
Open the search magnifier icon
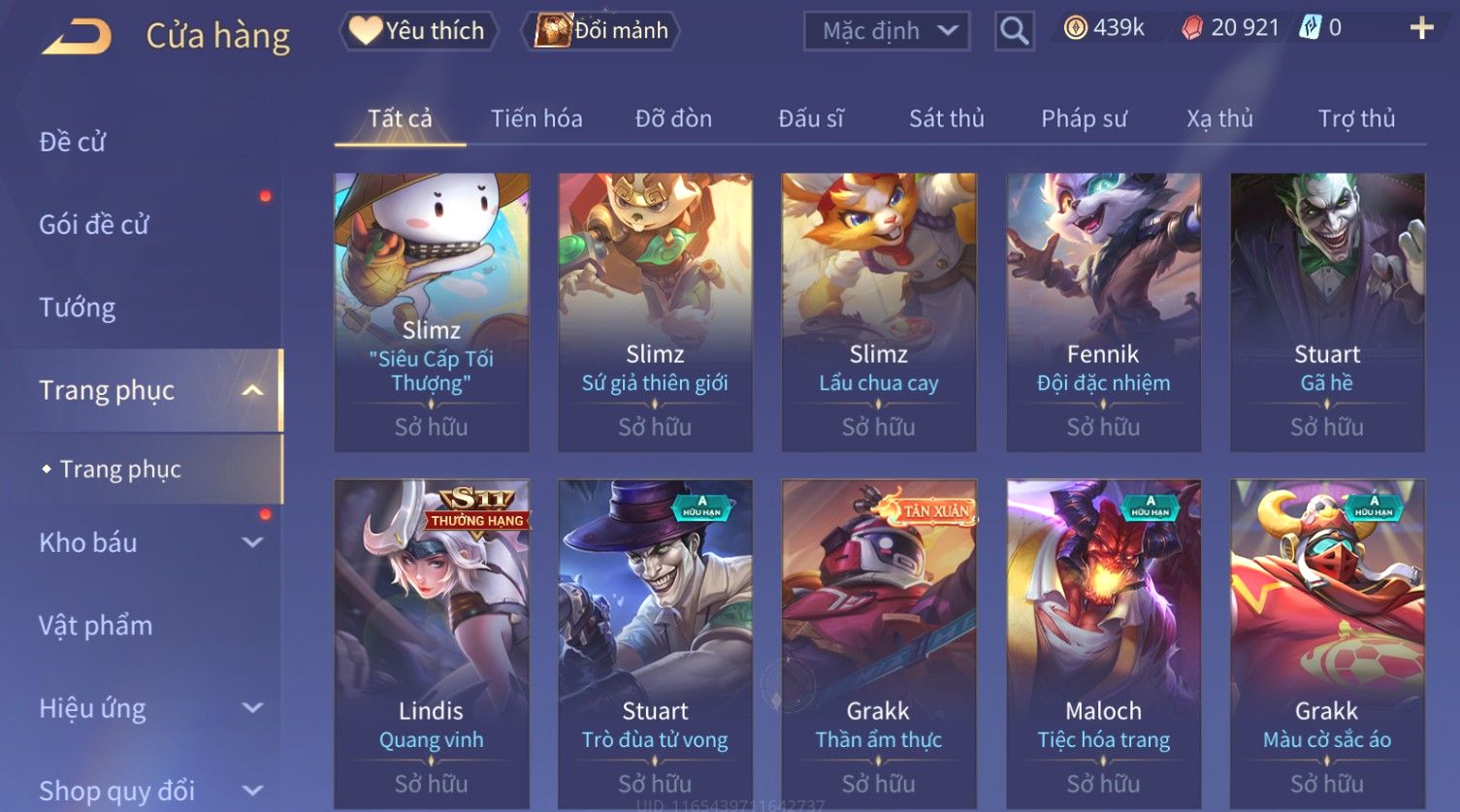(1014, 31)
